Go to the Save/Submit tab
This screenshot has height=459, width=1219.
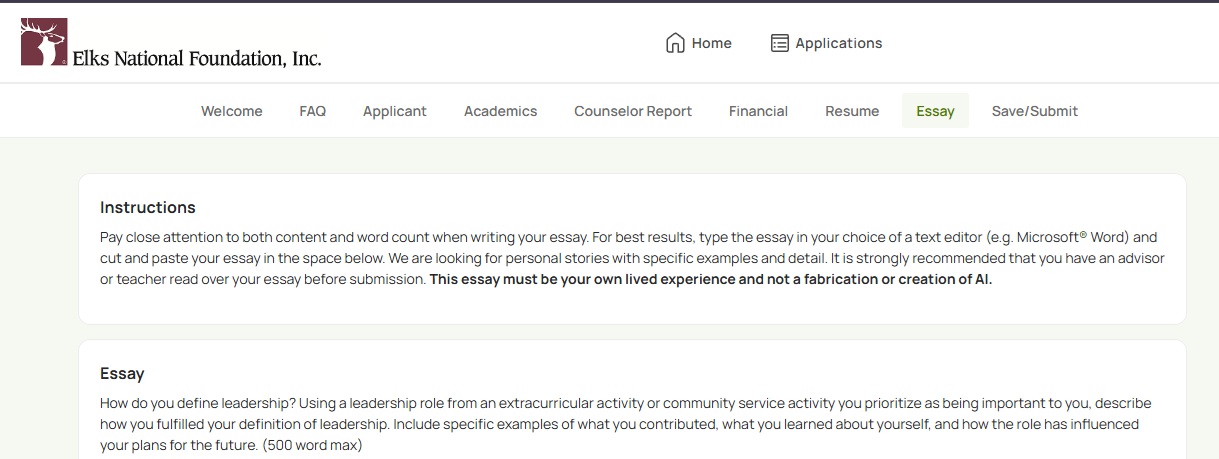(x=1035, y=111)
